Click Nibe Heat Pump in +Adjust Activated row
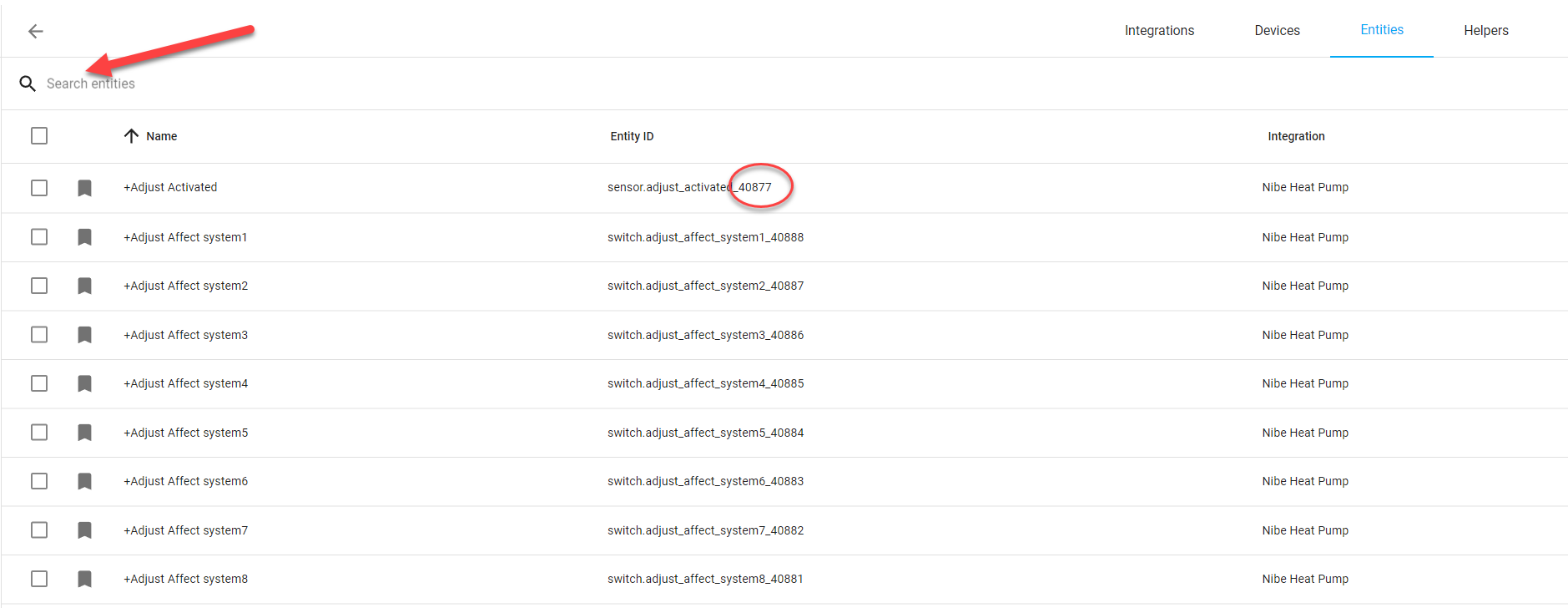The height and width of the screenshot is (608, 1568). pyautogui.click(x=1305, y=187)
